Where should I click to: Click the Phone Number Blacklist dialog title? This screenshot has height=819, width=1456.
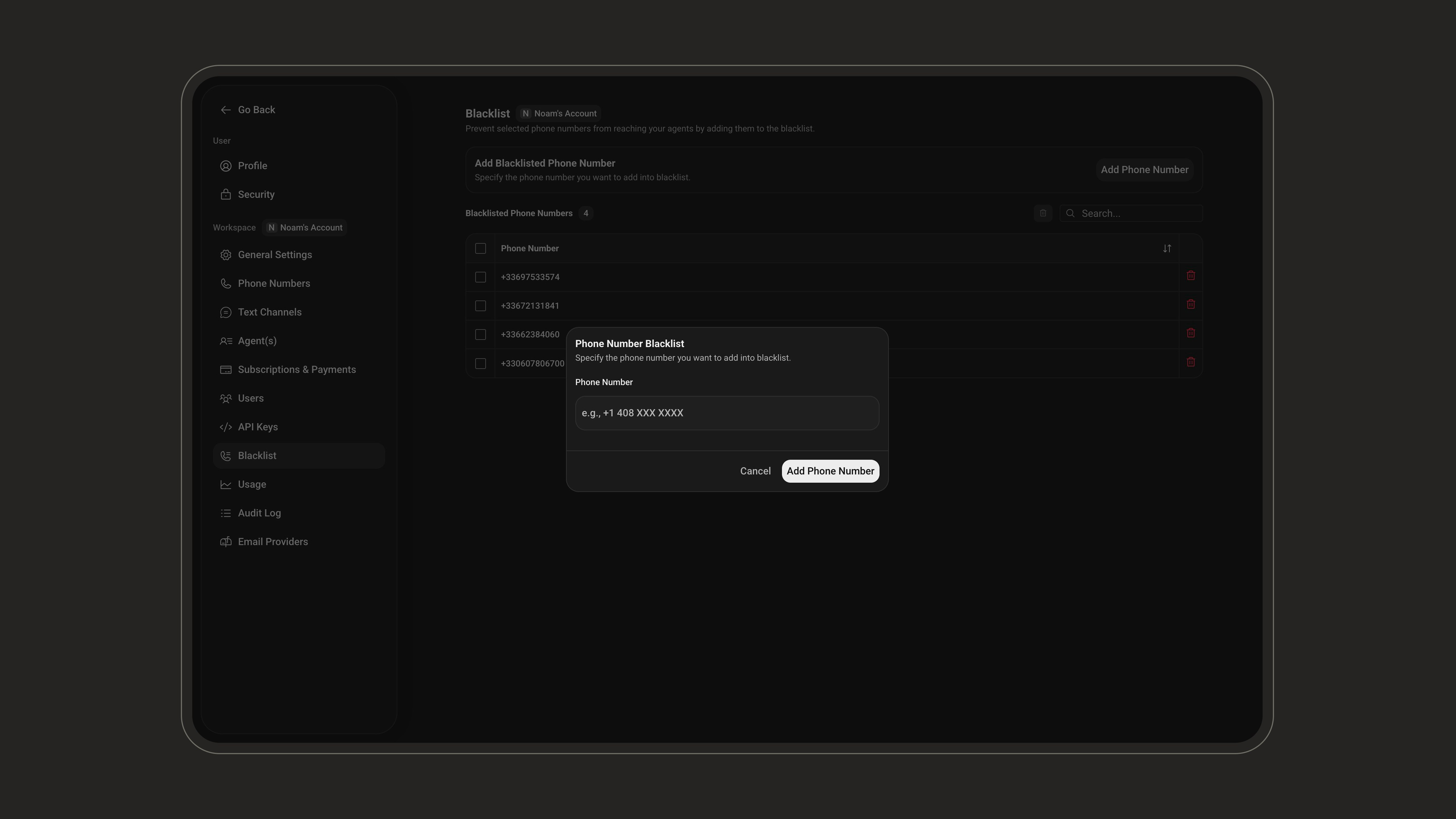click(x=630, y=344)
